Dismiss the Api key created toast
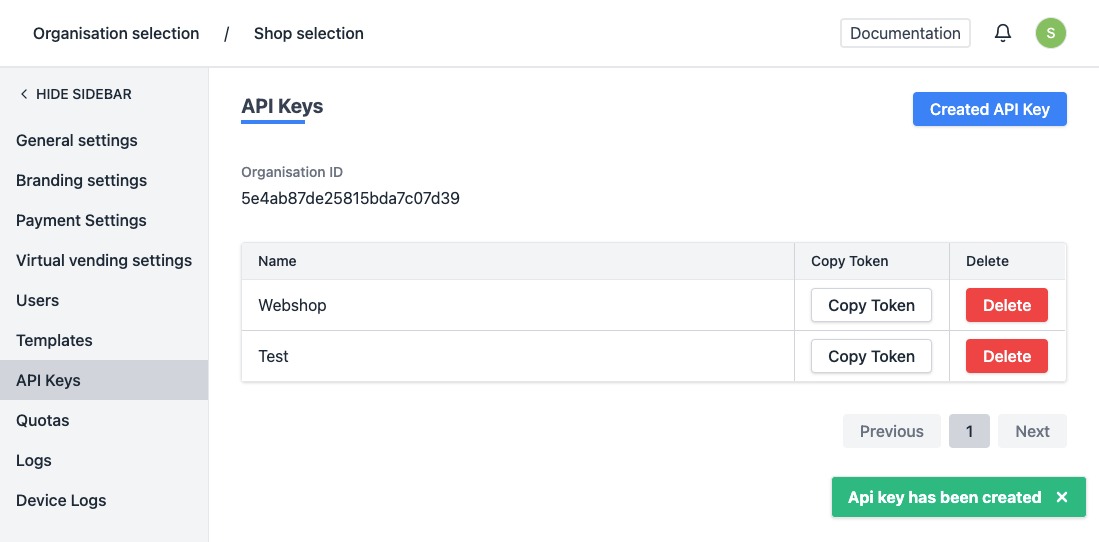The image size is (1099, 542). click(x=1062, y=497)
